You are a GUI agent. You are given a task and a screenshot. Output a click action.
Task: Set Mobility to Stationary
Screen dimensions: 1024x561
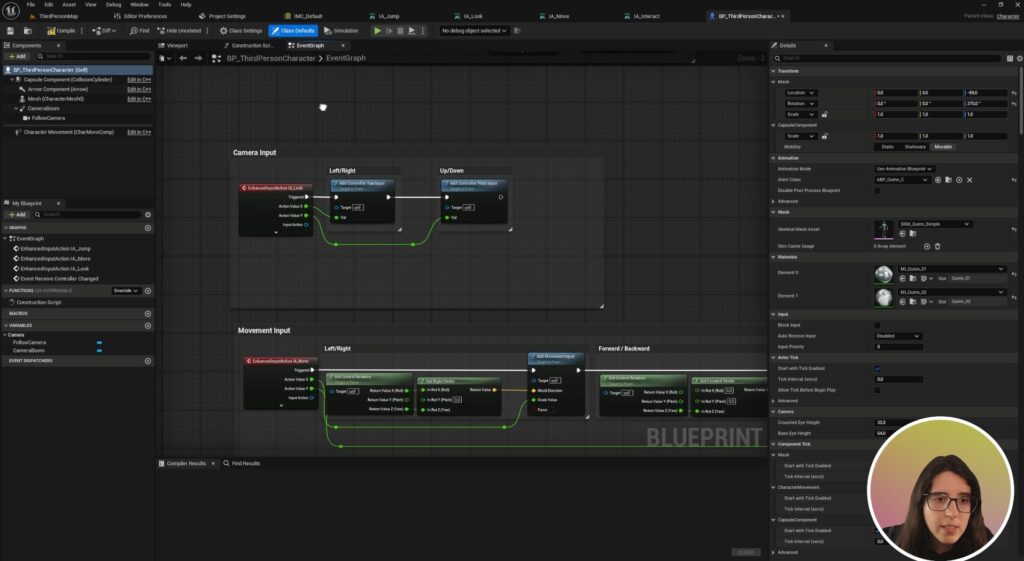(x=915, y=147)
